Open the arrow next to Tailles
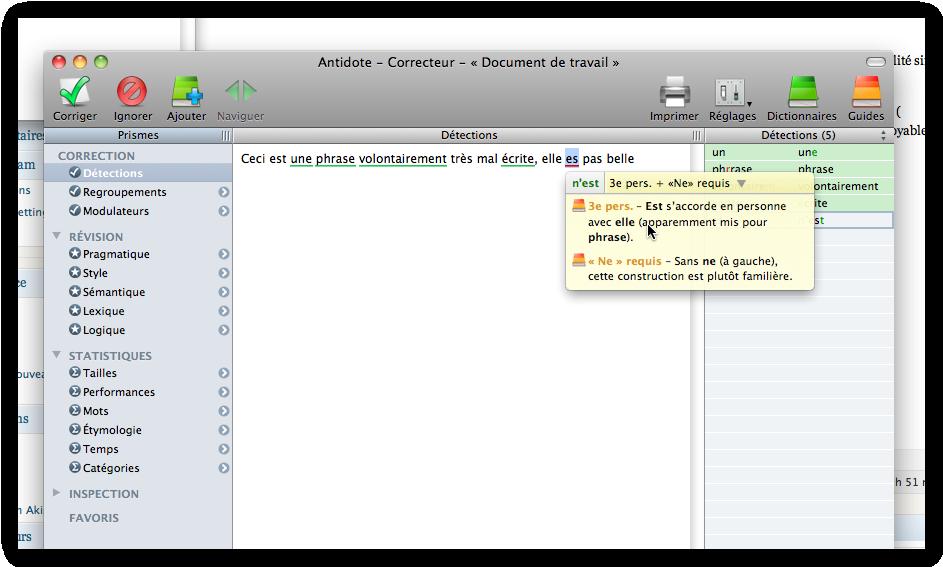This screenshot has width=943, height=567. click(x=224, y=373)
